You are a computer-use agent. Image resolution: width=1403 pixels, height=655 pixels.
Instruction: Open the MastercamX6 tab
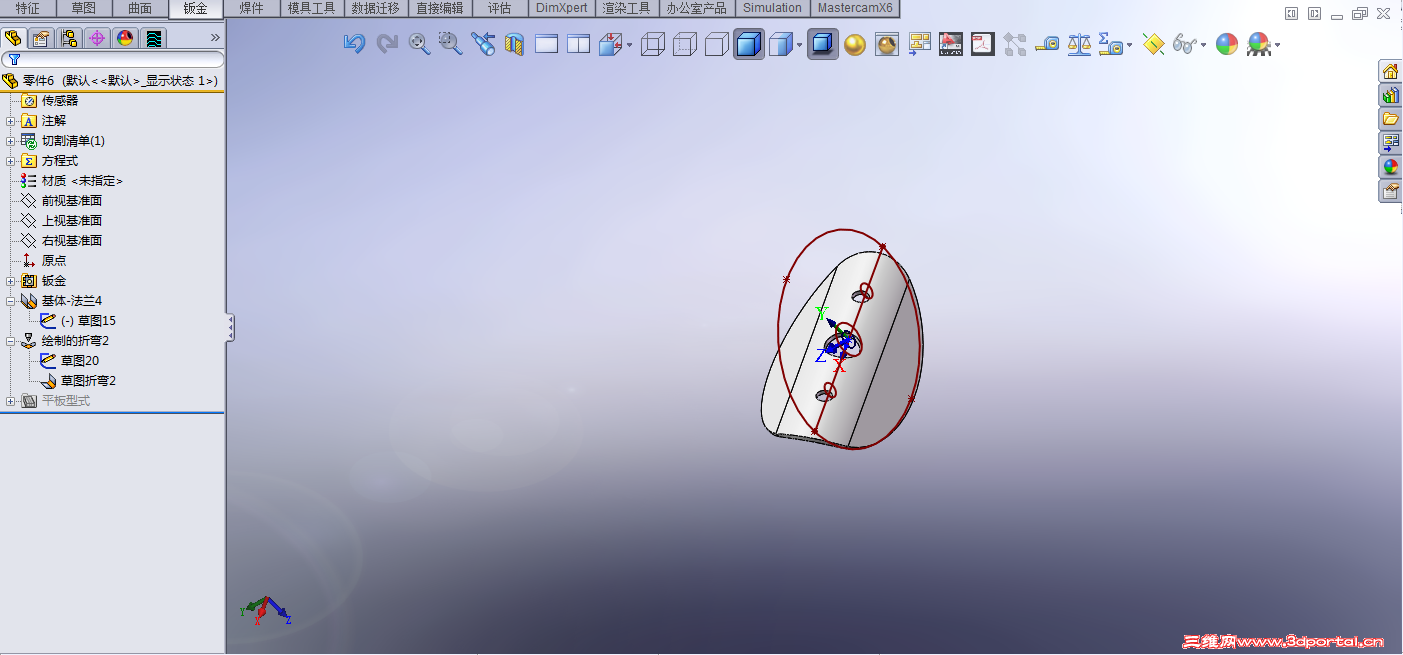coord(855,8)
